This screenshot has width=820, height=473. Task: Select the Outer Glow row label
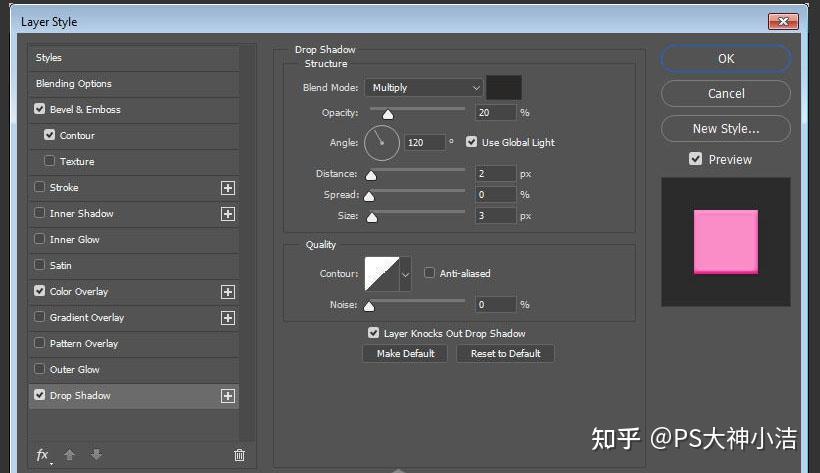(74, 369)
